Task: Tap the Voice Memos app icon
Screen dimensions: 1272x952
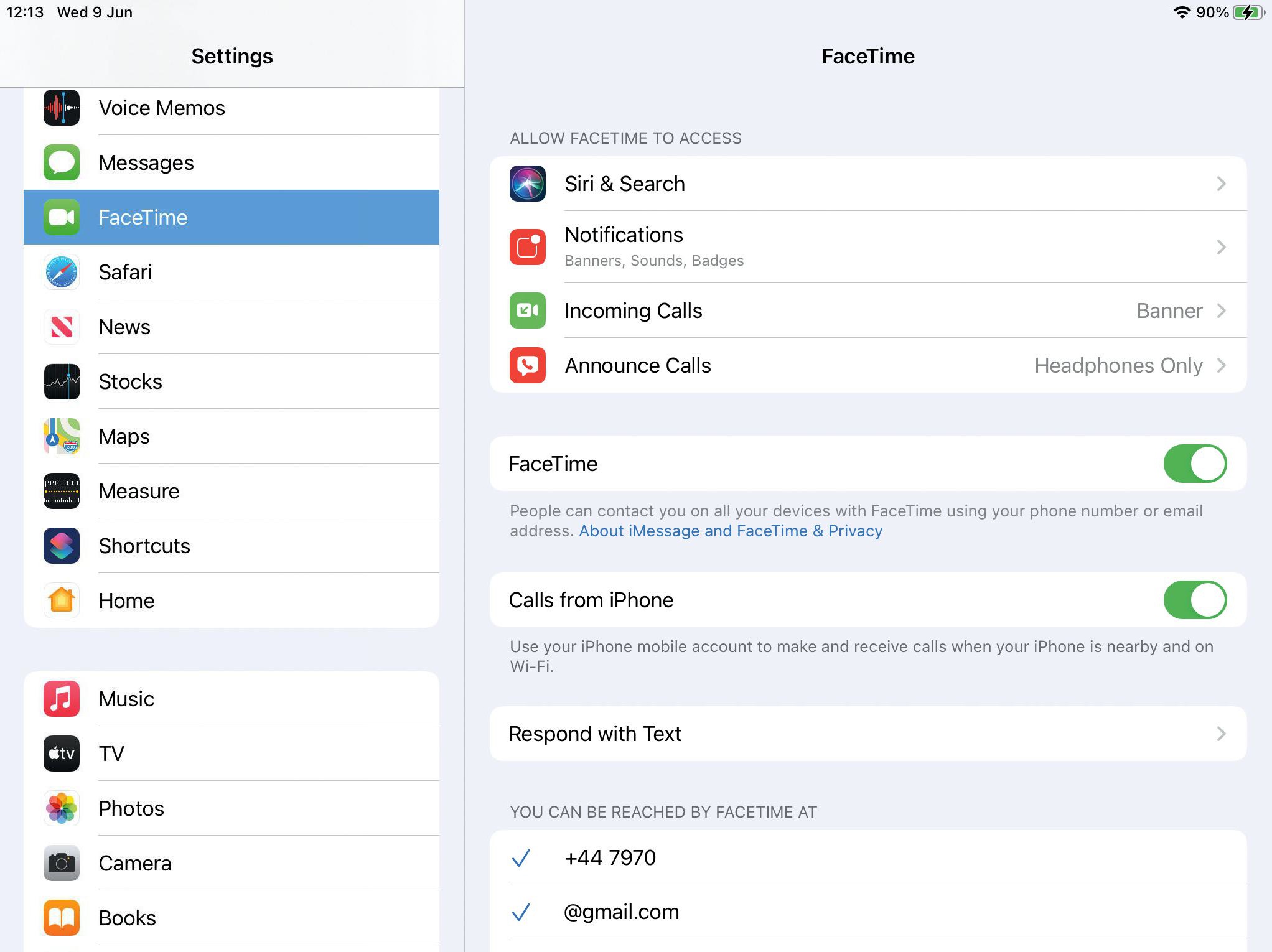Action: [x=62, y=108]
